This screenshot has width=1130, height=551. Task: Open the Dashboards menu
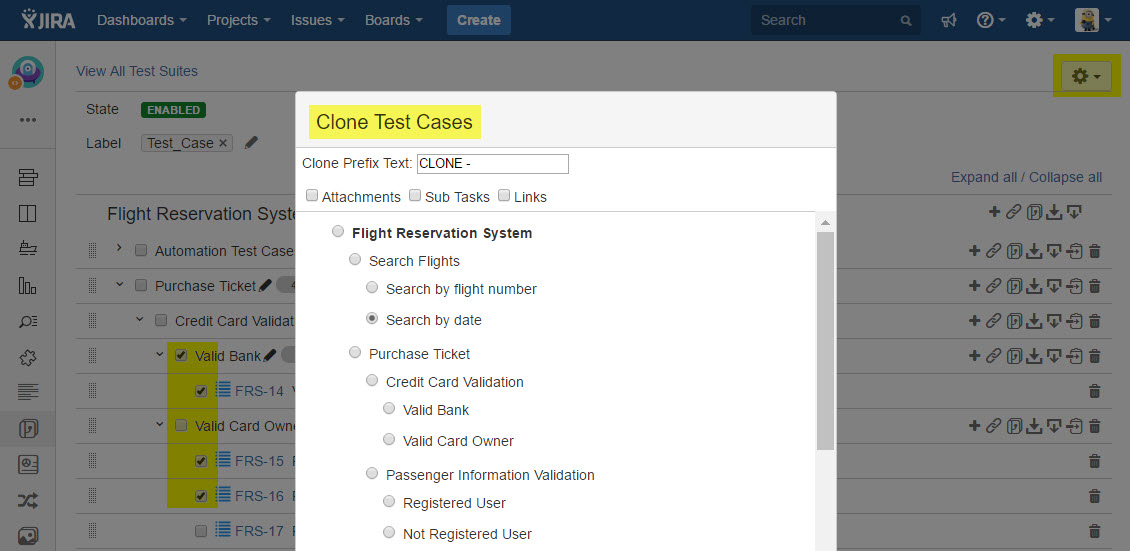coord(141,20)
